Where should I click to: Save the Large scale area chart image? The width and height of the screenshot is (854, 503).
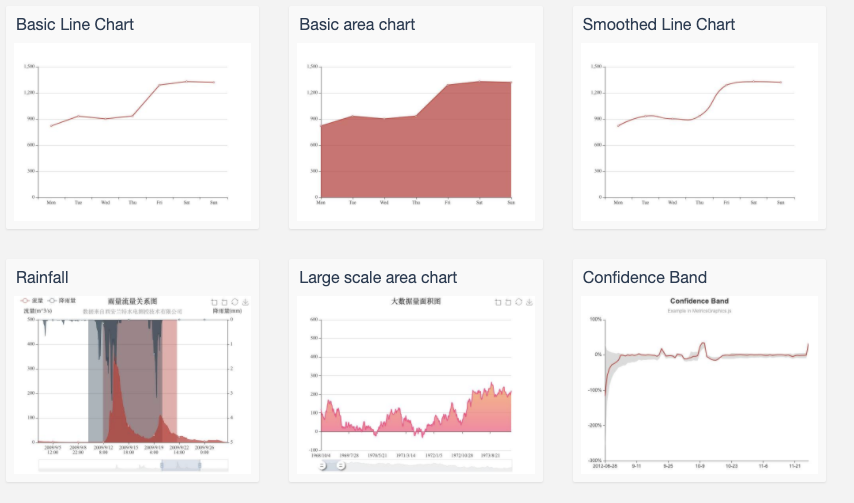click(529, 302)
